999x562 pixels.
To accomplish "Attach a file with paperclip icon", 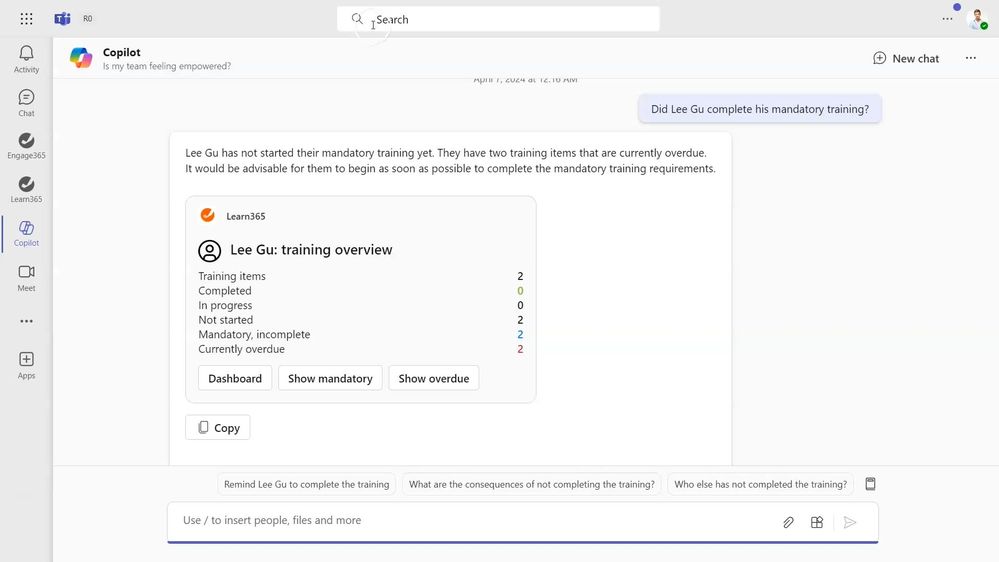I will [788, 522].
